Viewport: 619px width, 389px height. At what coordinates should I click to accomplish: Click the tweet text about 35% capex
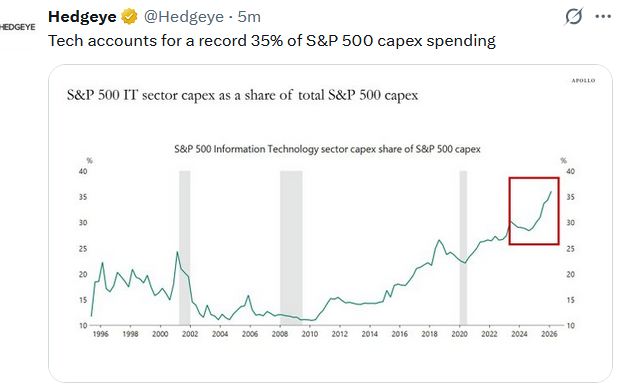tap(272, 41)
